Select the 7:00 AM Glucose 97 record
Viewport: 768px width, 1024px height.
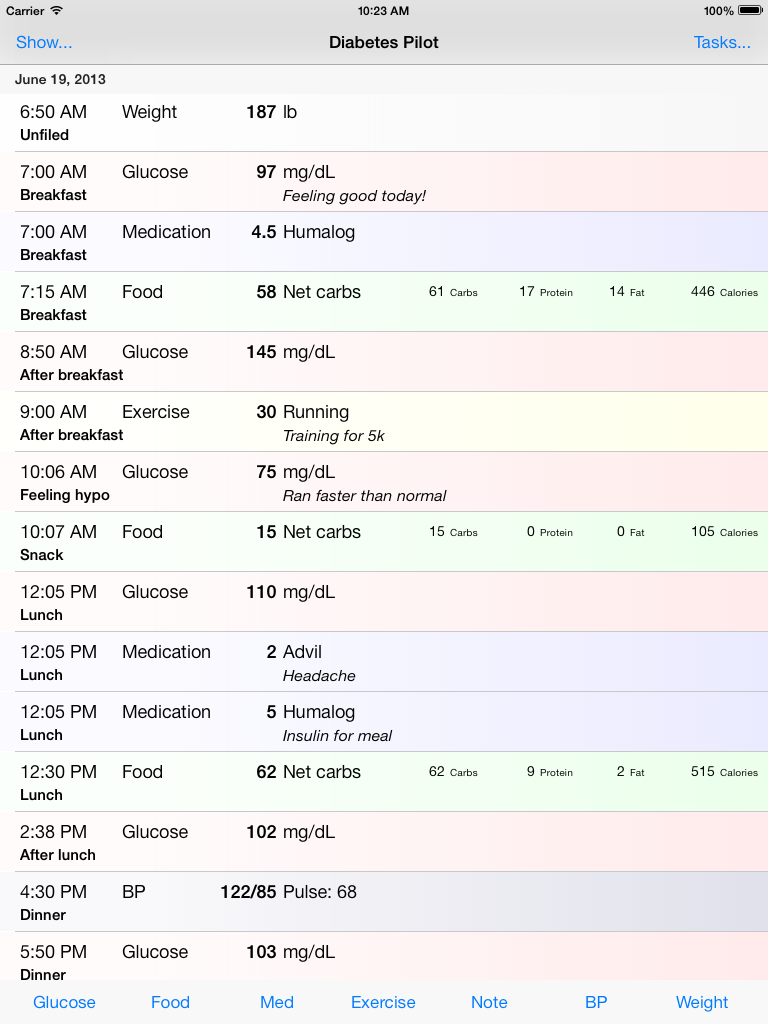tap(384, 182)
